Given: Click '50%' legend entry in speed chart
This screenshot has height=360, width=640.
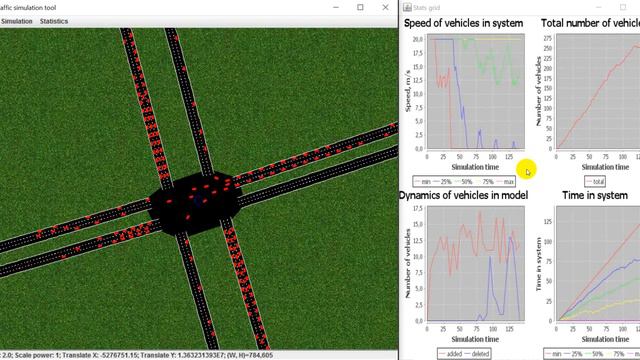Looking at the screenshot, I should click(463, 182).
